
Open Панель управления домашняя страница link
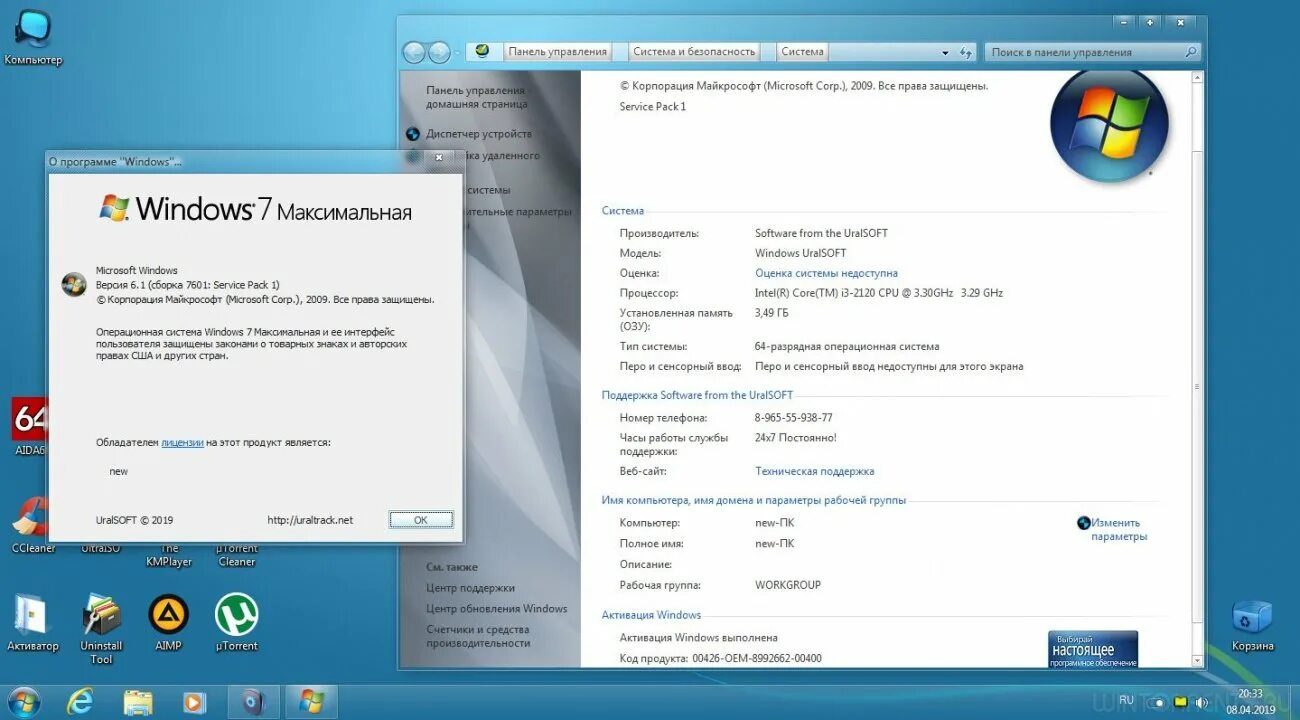(476, 97)
